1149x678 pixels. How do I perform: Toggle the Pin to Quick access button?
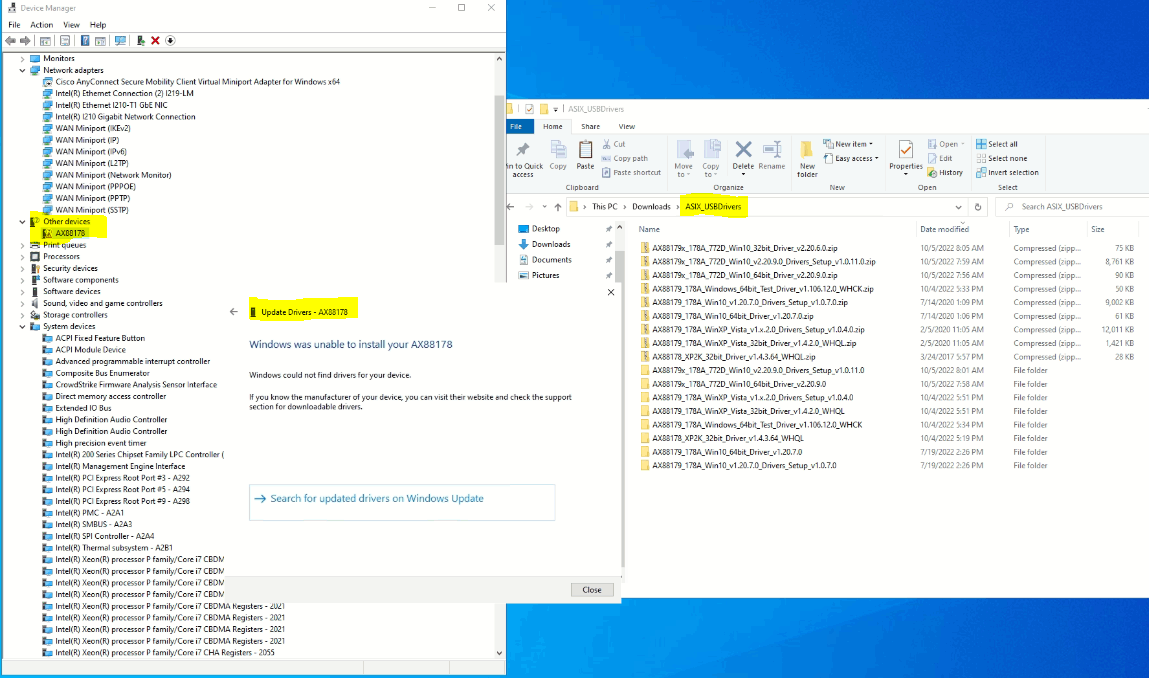(x=525, y=158)
